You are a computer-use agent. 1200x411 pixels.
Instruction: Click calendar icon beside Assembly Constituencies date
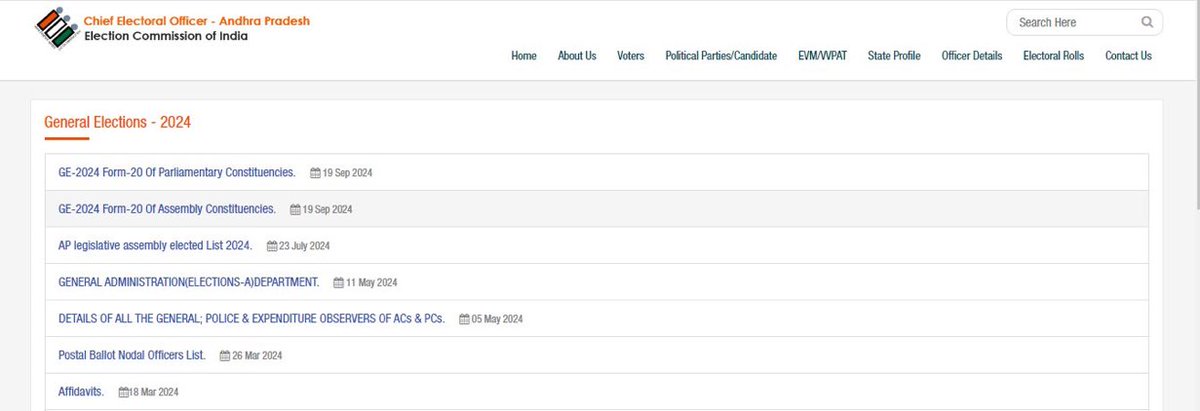(x=295, y=210)
